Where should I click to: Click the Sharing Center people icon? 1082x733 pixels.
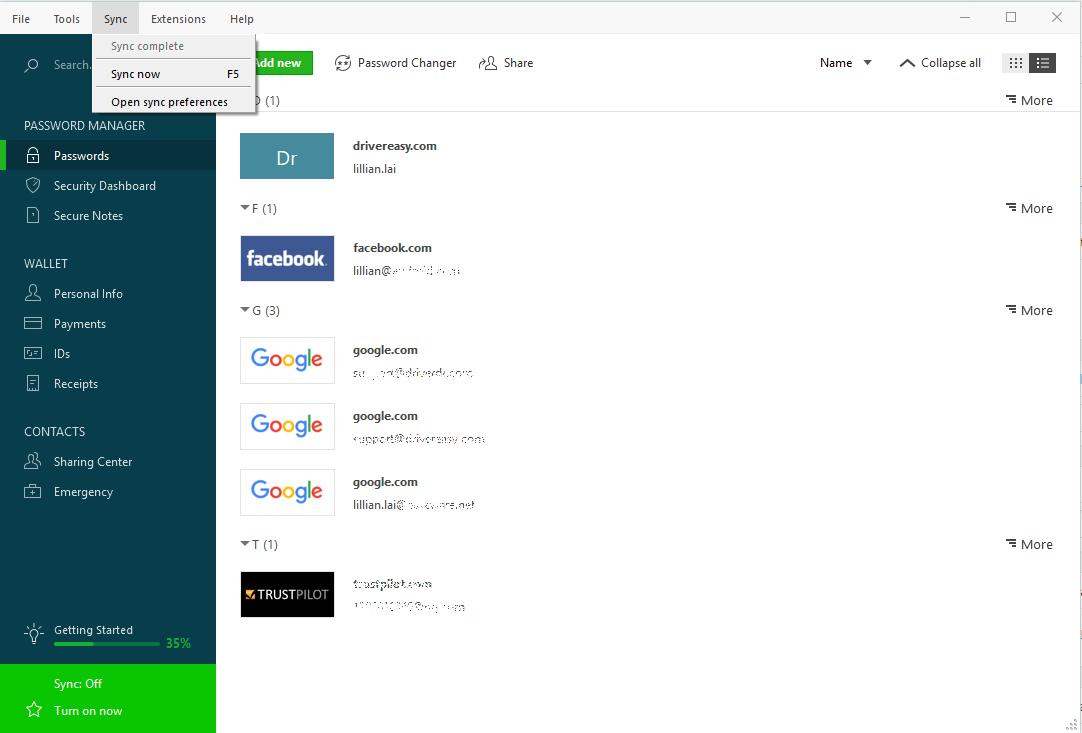coord(32,461)
